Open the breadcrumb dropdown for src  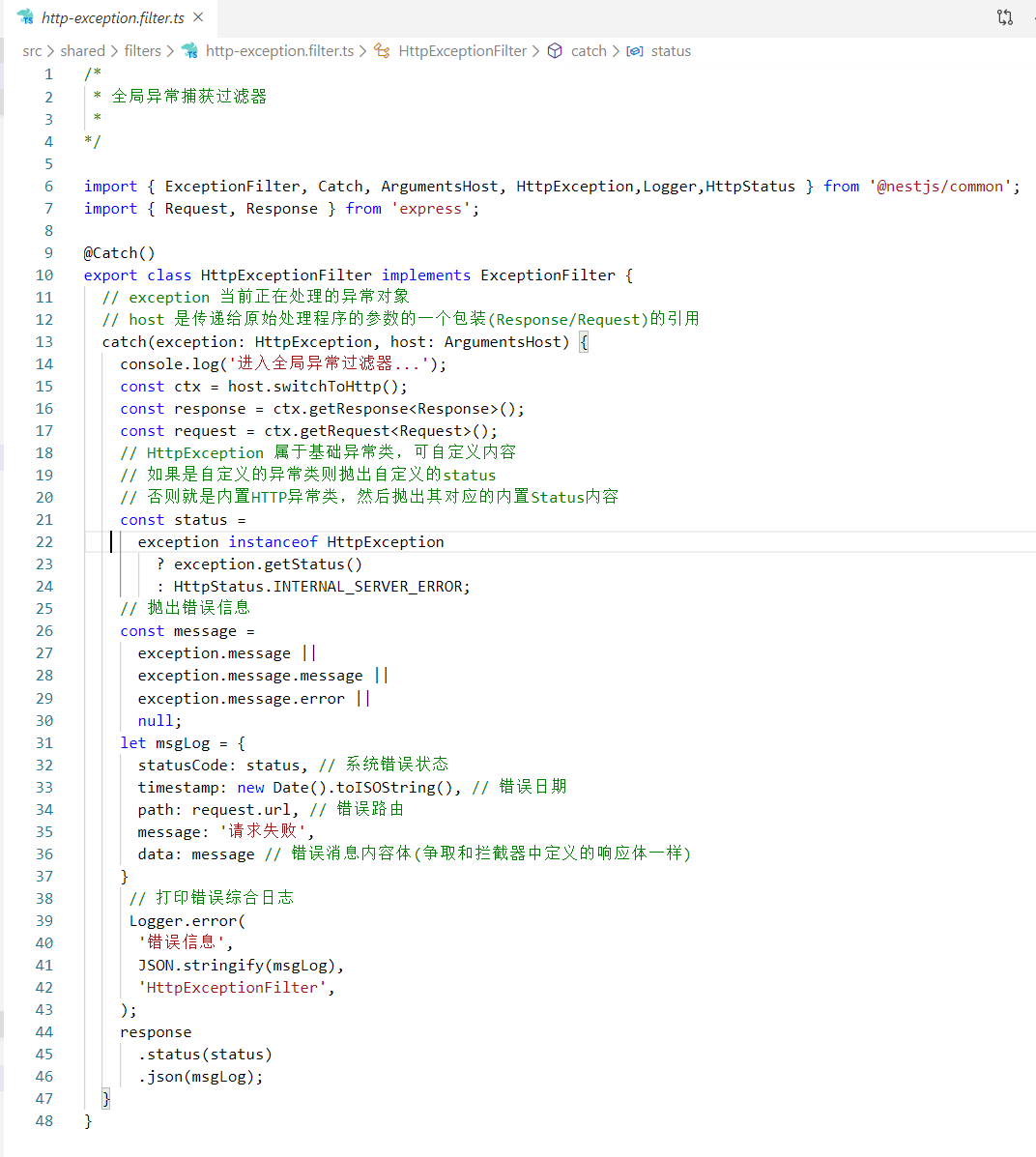[x=31, y=50]
